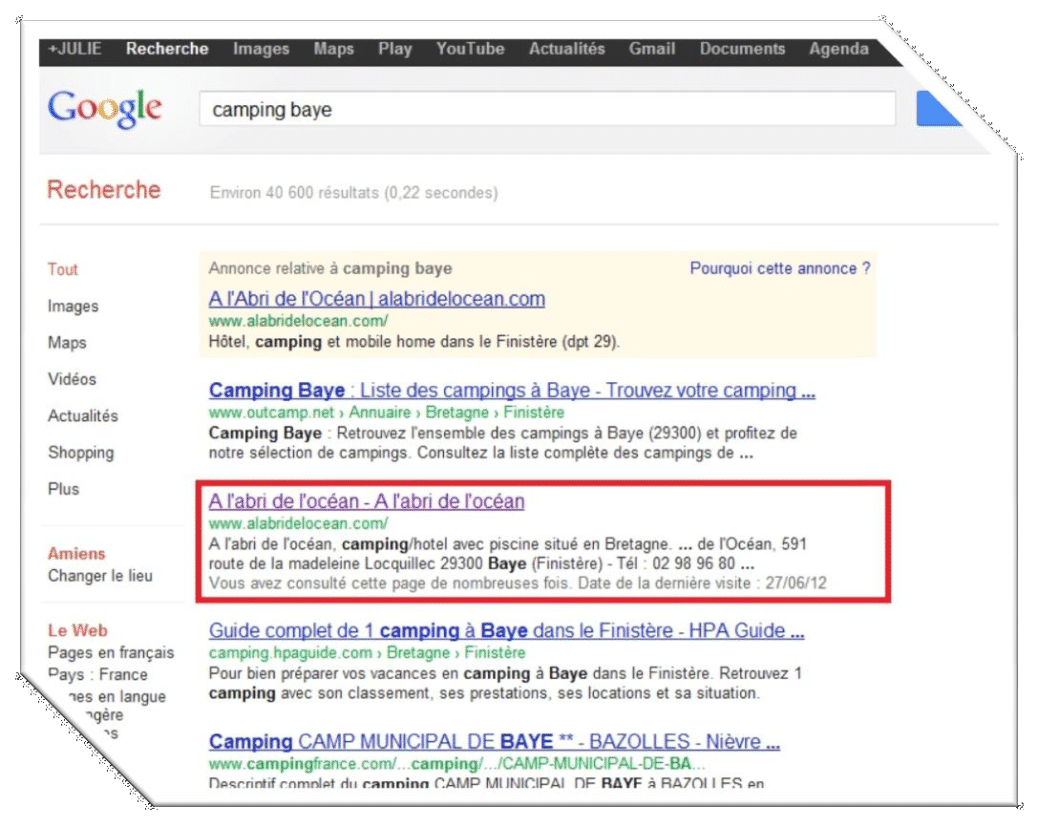
Task: Open the ad title A l'Abri de l'Océan | alabridelocean.com
Action: [x=377, y=299]
